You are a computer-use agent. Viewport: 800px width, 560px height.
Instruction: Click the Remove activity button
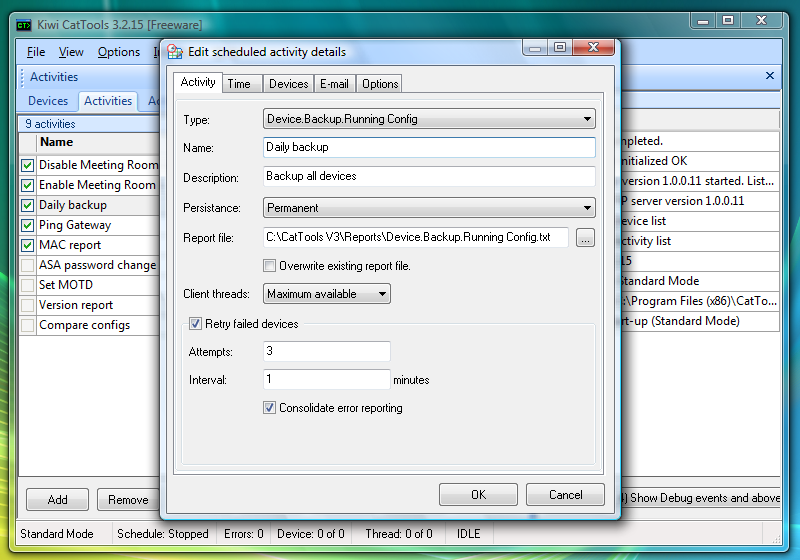(128, 499)
